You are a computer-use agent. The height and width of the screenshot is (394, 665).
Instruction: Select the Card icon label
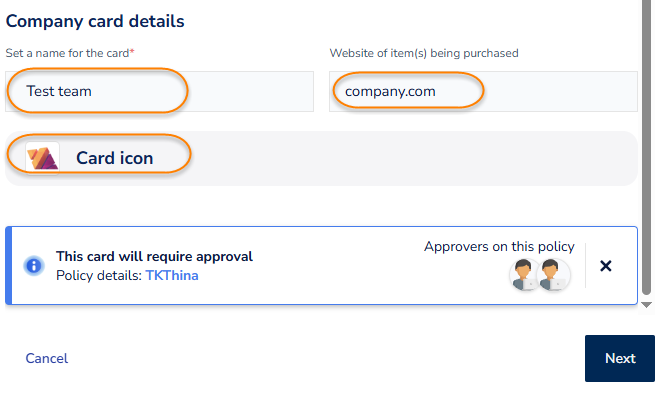[115, 158]
